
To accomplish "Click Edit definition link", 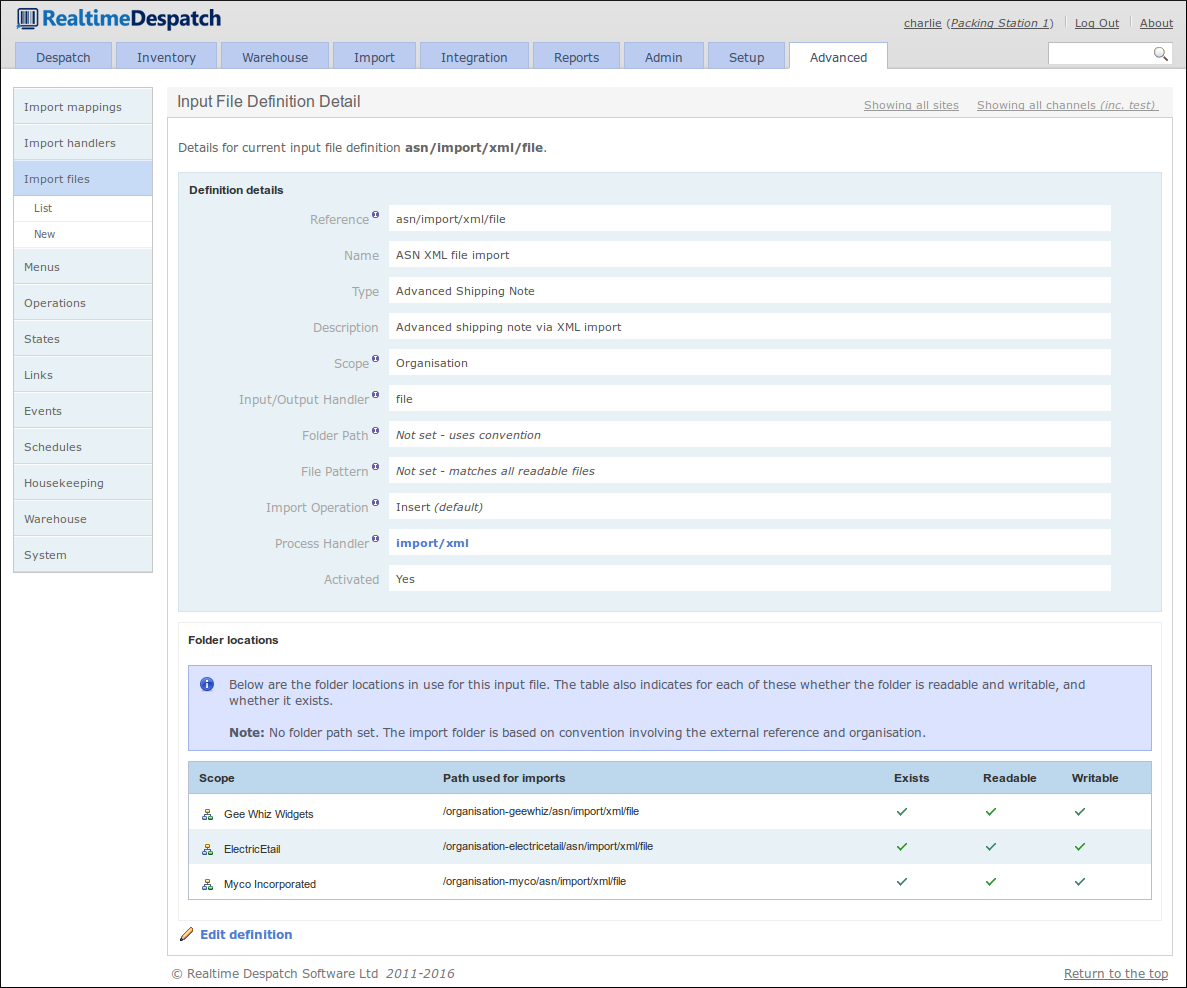I will (x=246, y=934).
